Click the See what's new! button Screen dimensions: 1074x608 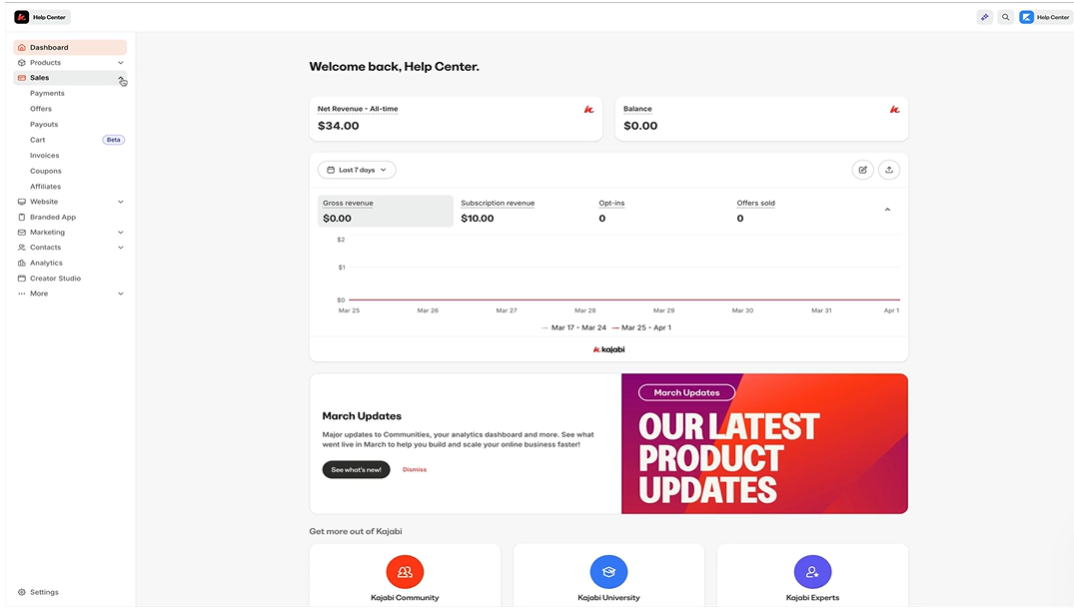pyautogui.click(x=356, y=470)
